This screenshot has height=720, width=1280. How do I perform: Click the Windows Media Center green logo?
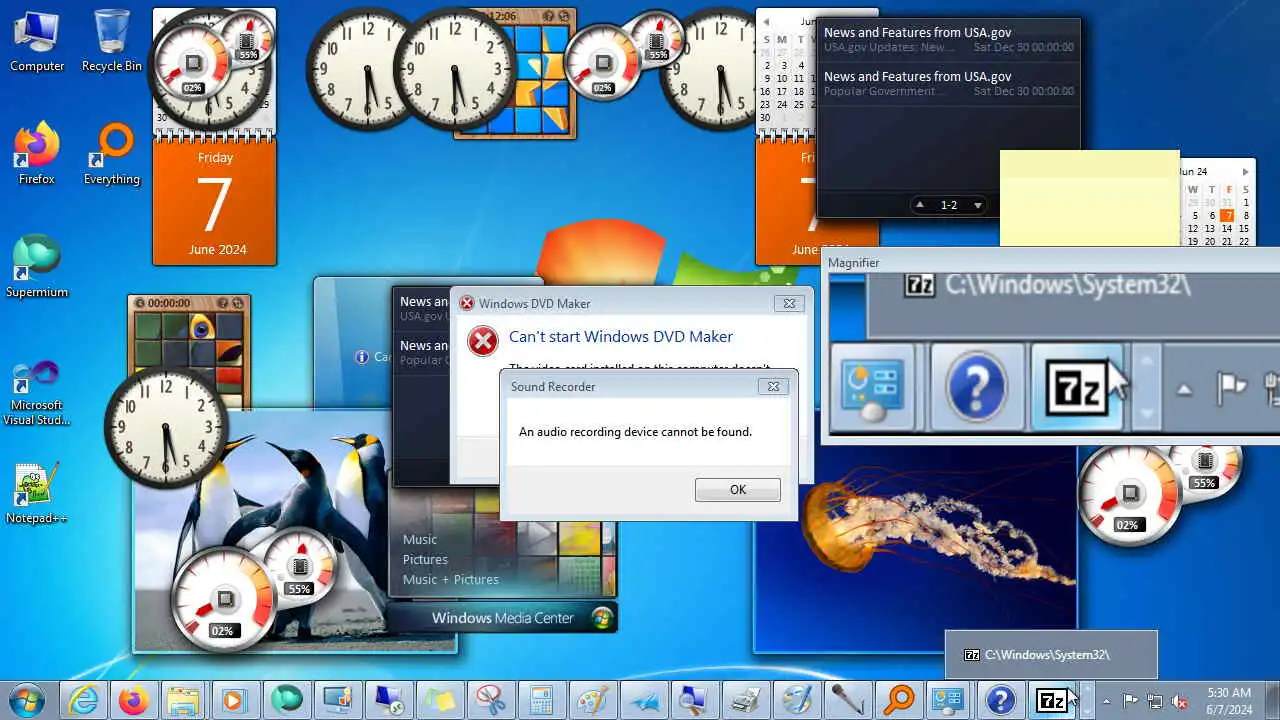(602, 617)
